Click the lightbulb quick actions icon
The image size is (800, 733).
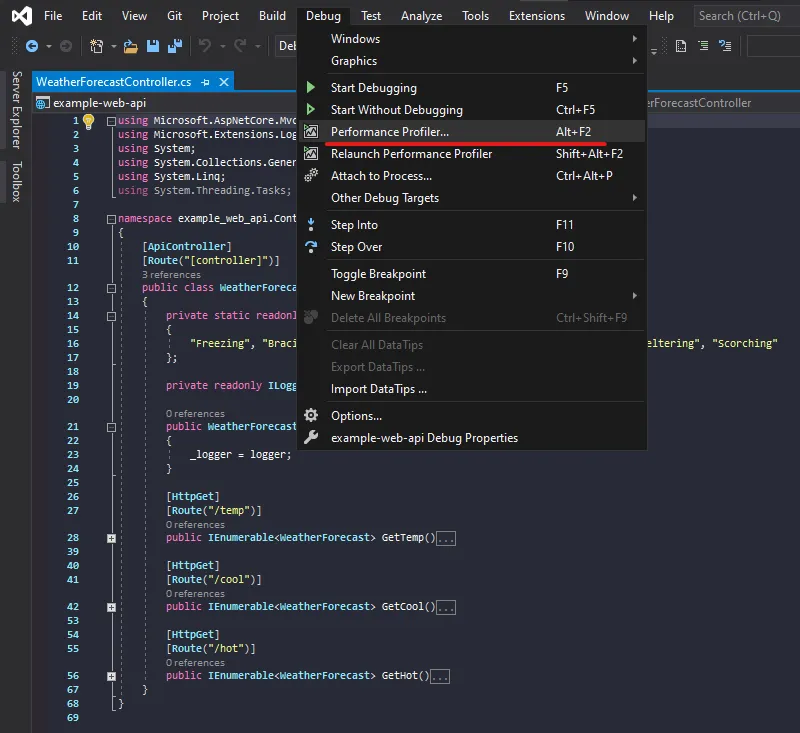click(89, 121)
